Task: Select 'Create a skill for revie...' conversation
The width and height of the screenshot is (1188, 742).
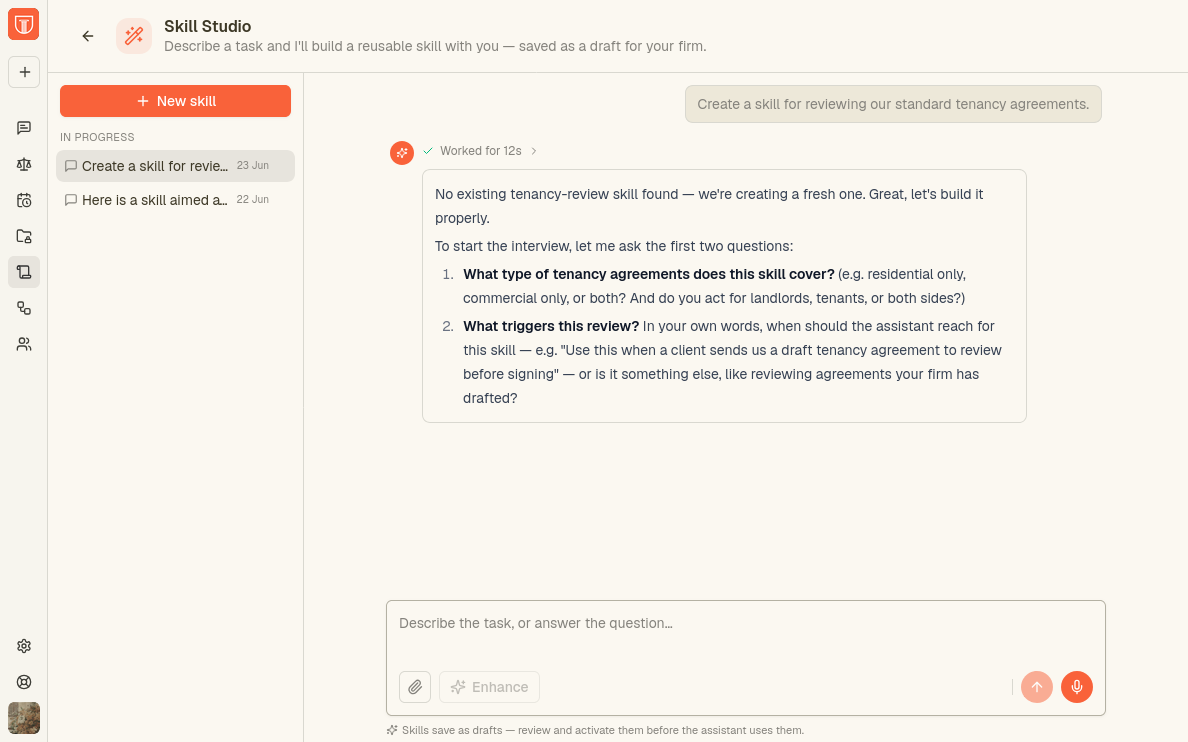Action: click(175, 166)
